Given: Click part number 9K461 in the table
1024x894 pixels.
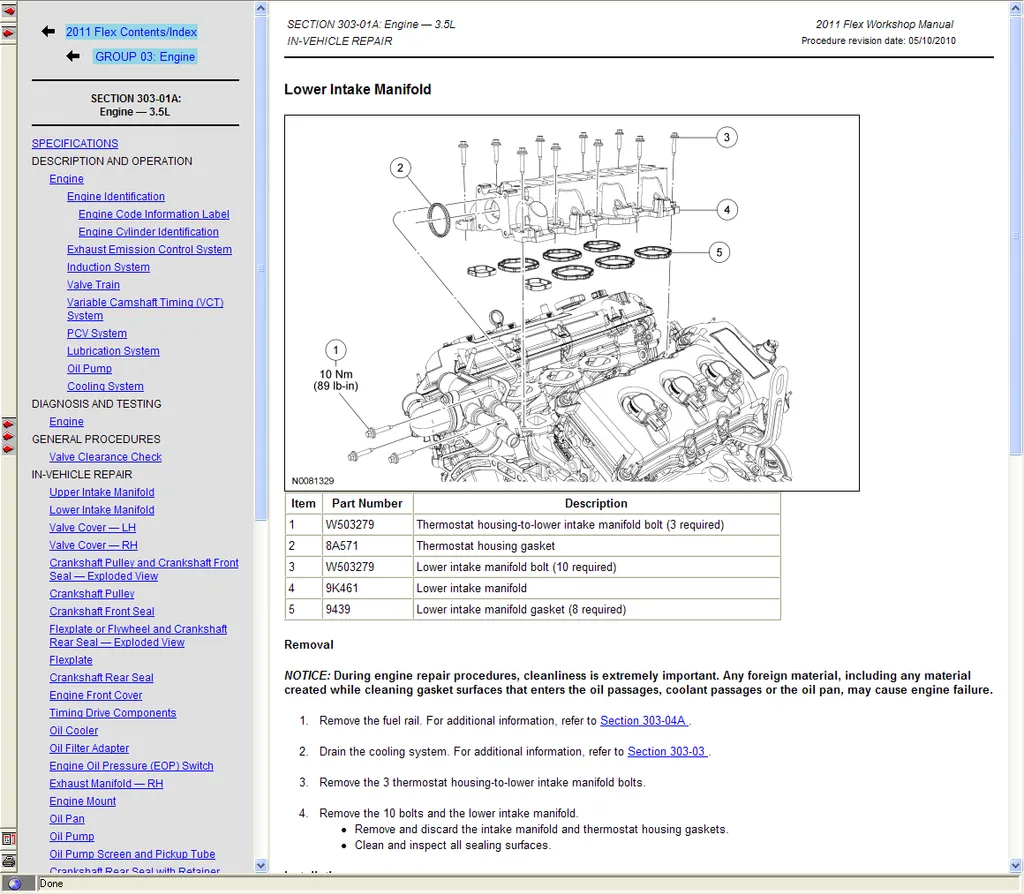Looking at the screenshot, I should tap(342, 588).
